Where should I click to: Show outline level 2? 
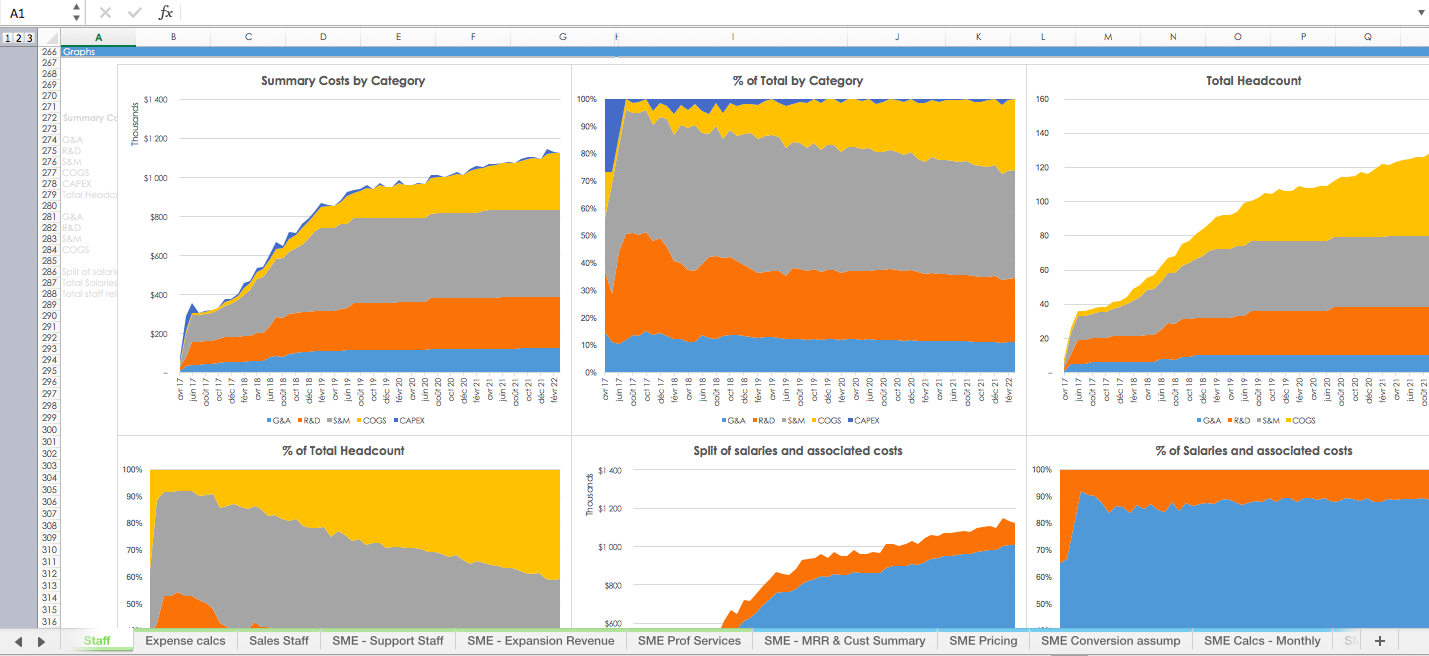point(18,38)
